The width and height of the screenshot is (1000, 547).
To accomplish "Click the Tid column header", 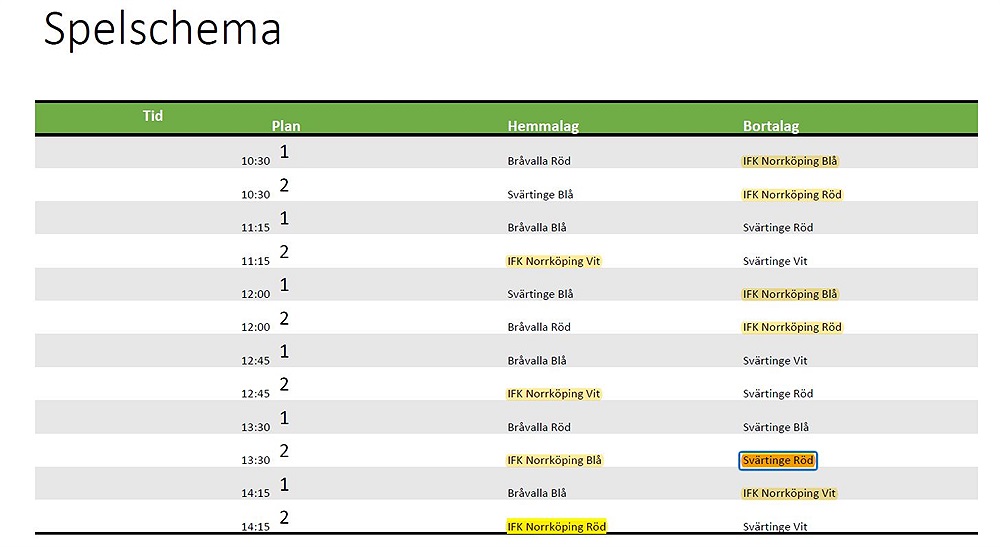I will (x=152, y=116).
